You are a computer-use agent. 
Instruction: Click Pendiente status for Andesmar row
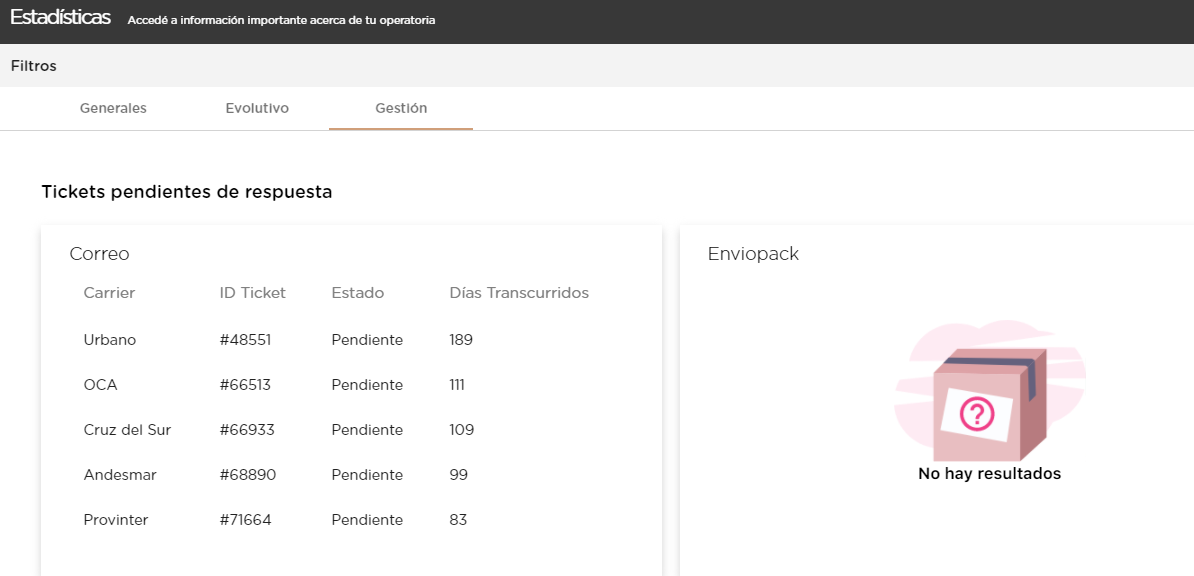point(367,475)
